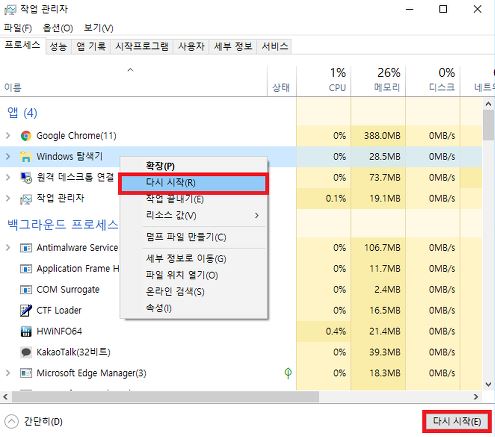Select the COM Surrogate process name
This screenshot has height=437, width=495.
(x=68, y=290)
